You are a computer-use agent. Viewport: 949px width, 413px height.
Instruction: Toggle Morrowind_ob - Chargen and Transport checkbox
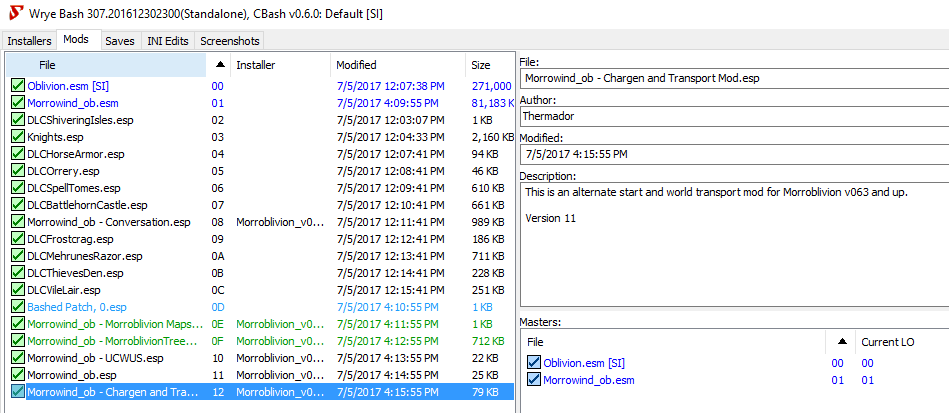18,392
